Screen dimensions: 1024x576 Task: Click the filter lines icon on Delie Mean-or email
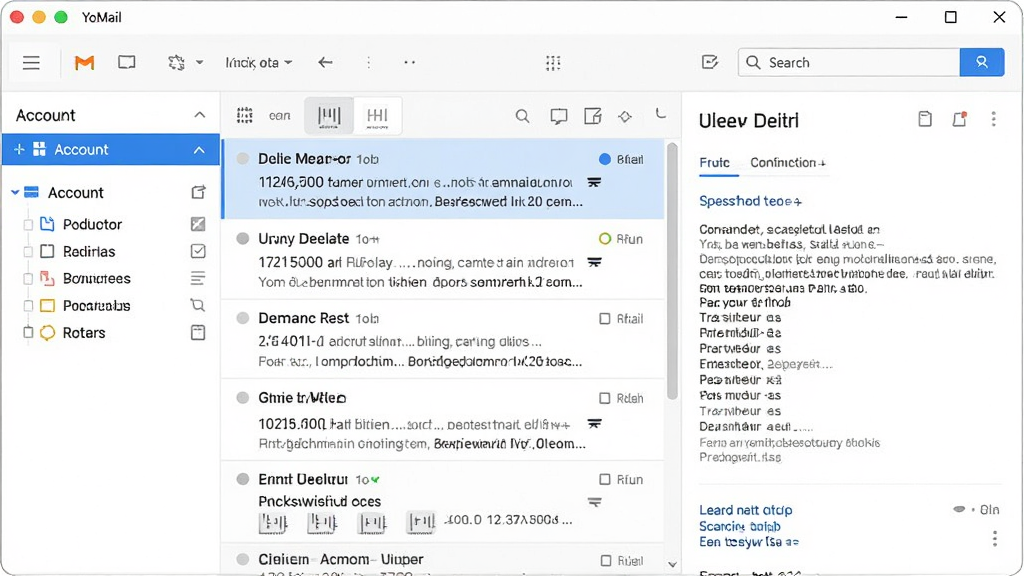click(x=594, y=182)
